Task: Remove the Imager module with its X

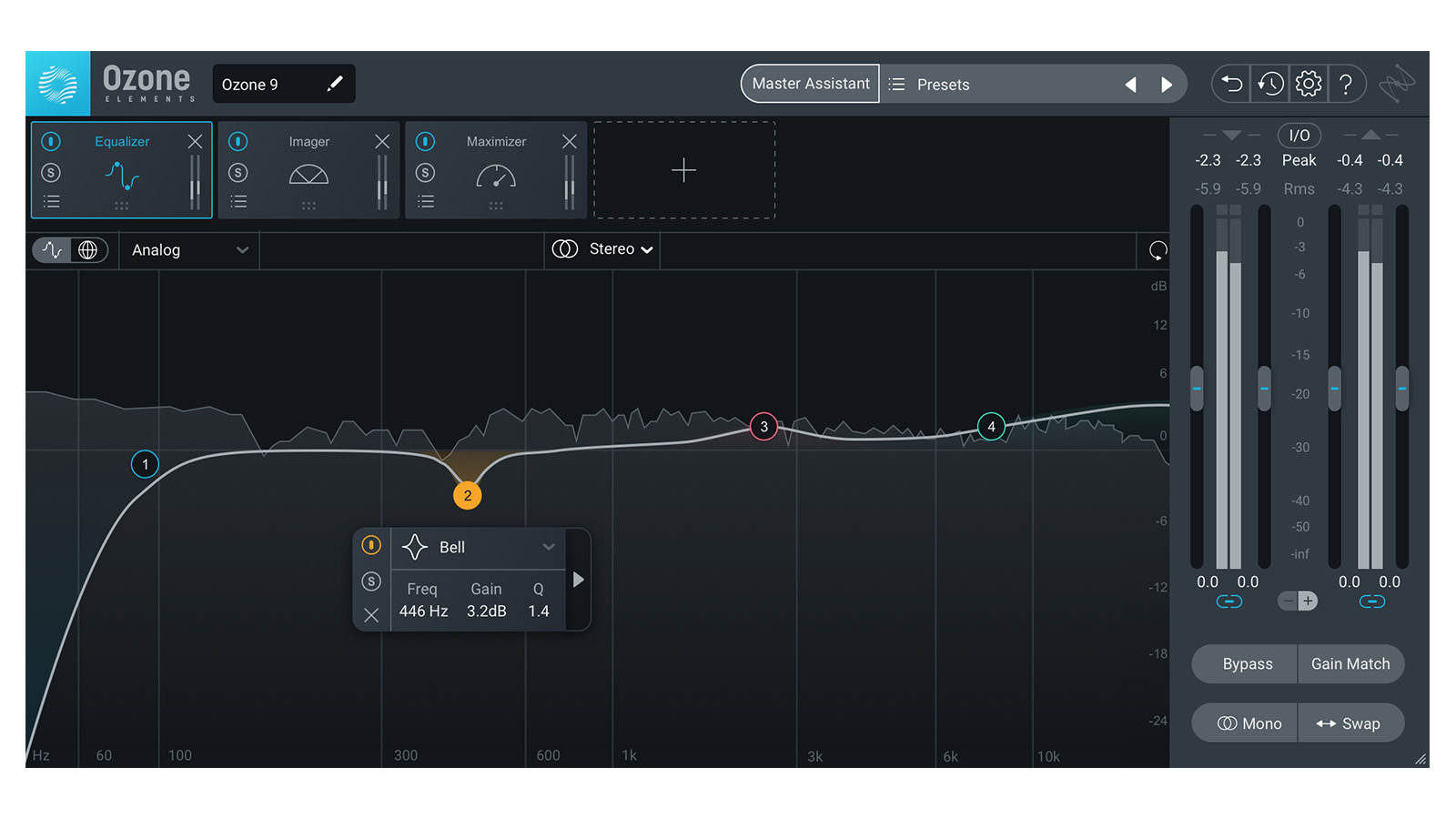Action: (382, 141)
